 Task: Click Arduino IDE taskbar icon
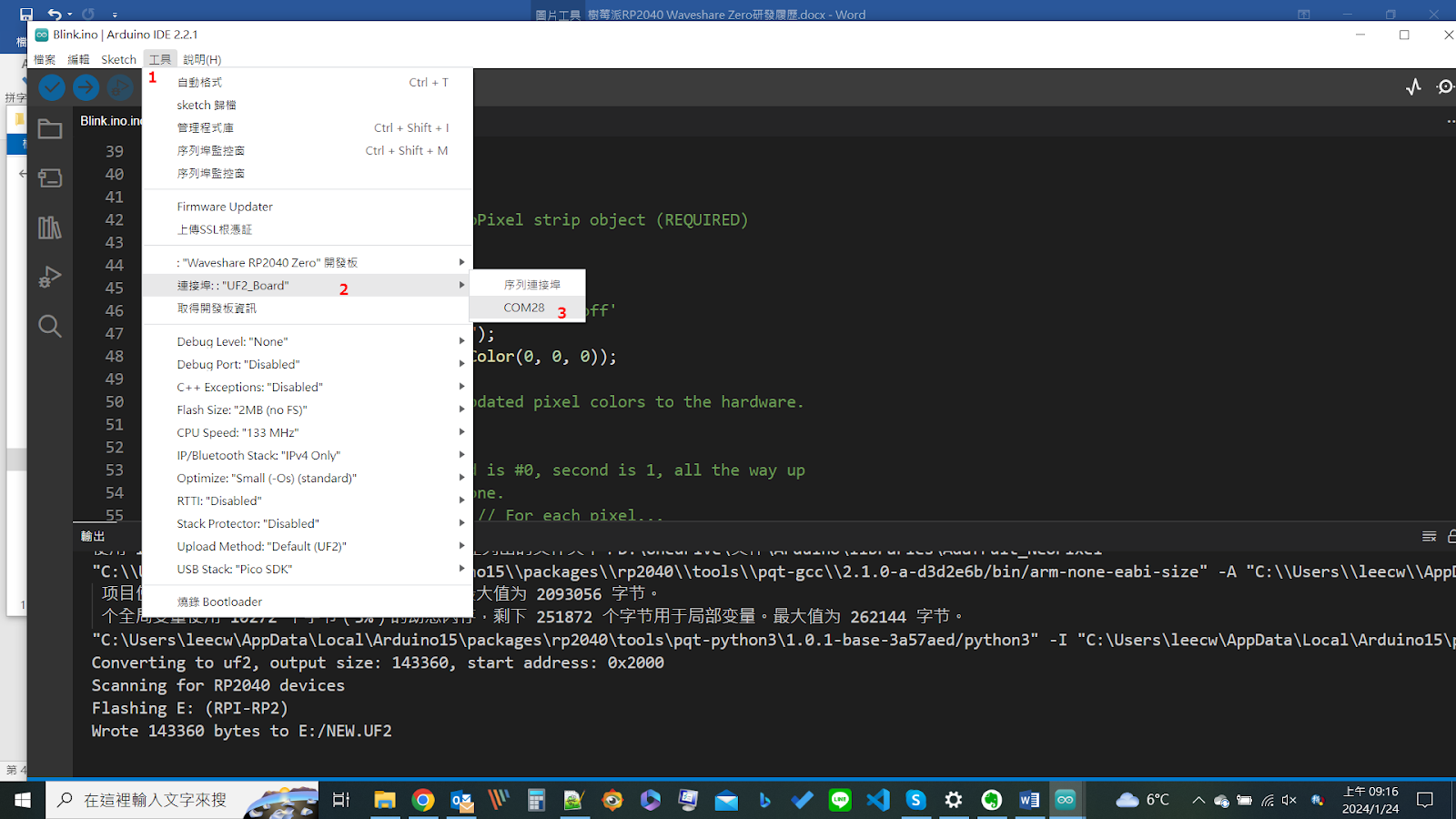point(1066,800)
